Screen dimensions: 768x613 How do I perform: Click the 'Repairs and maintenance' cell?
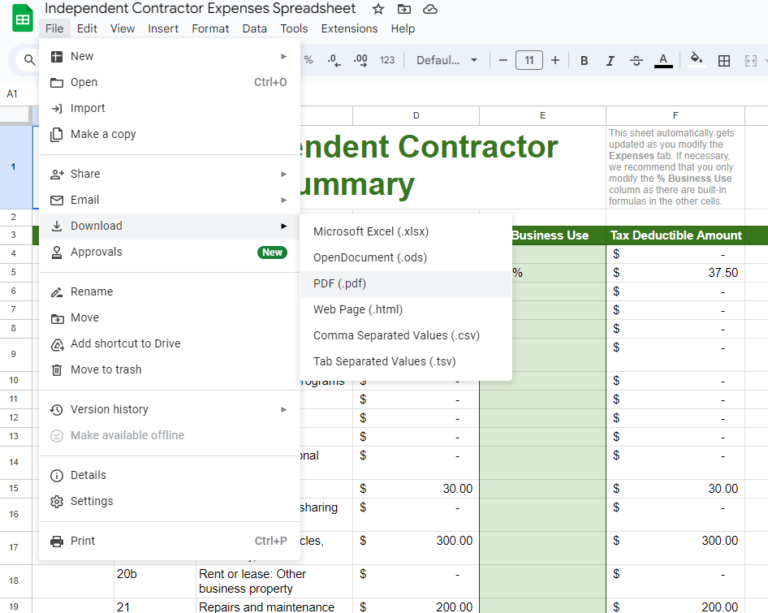tap(274, 606)
